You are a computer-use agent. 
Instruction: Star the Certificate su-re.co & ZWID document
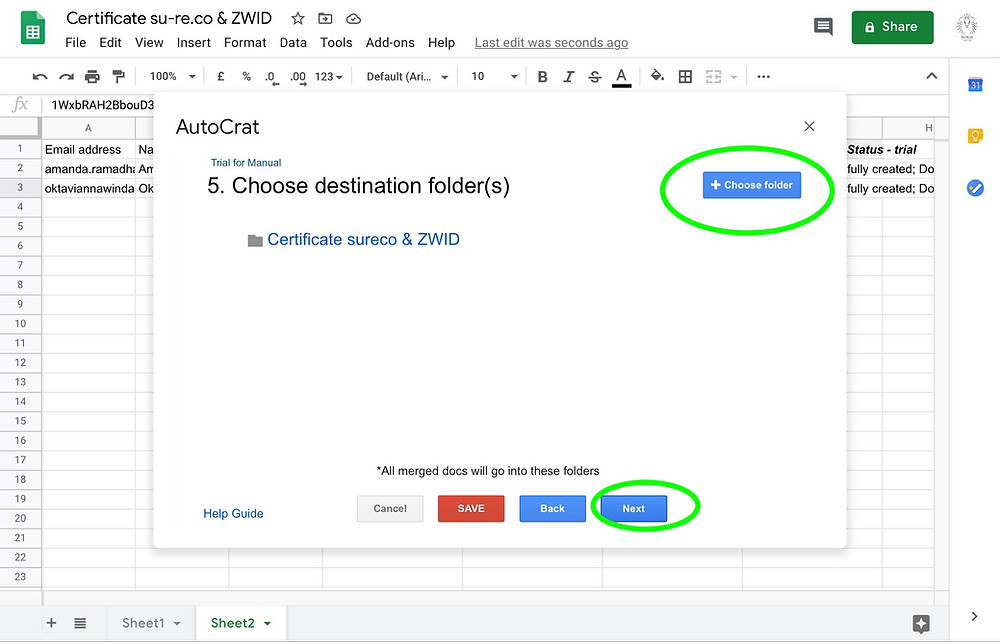pyautogui.click(x=297, y=18)
